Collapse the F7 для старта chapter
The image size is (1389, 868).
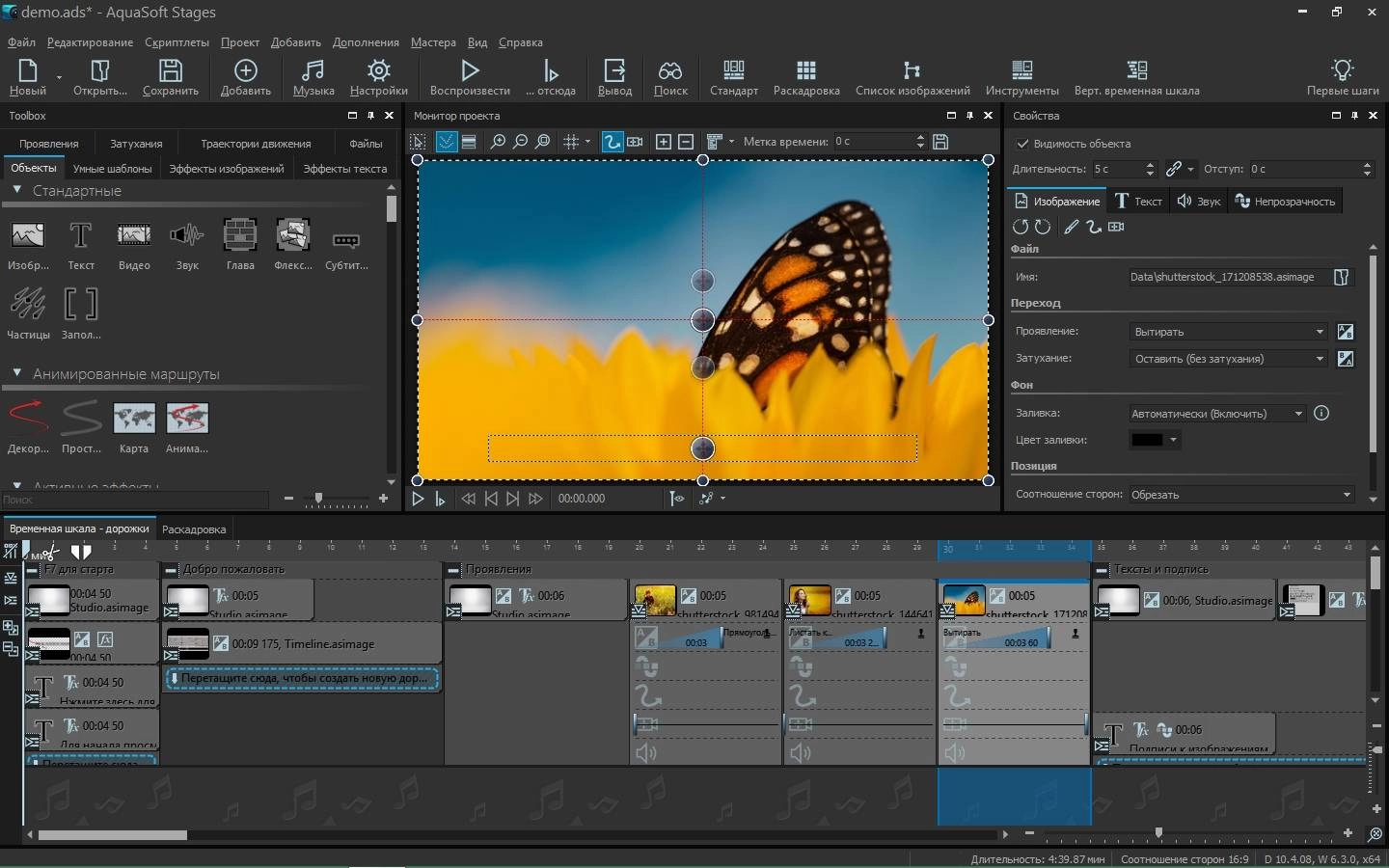point(33,569)
